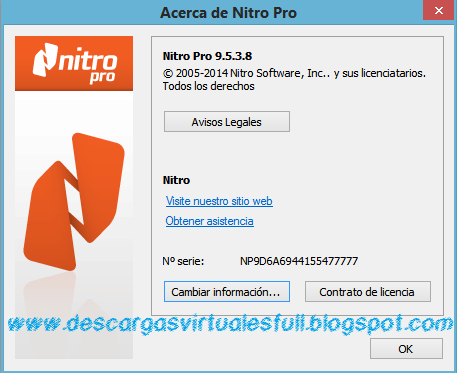The image size is (457, 373).
Task: Click the large orange Nitro N emblem
Action: point(74,201)
